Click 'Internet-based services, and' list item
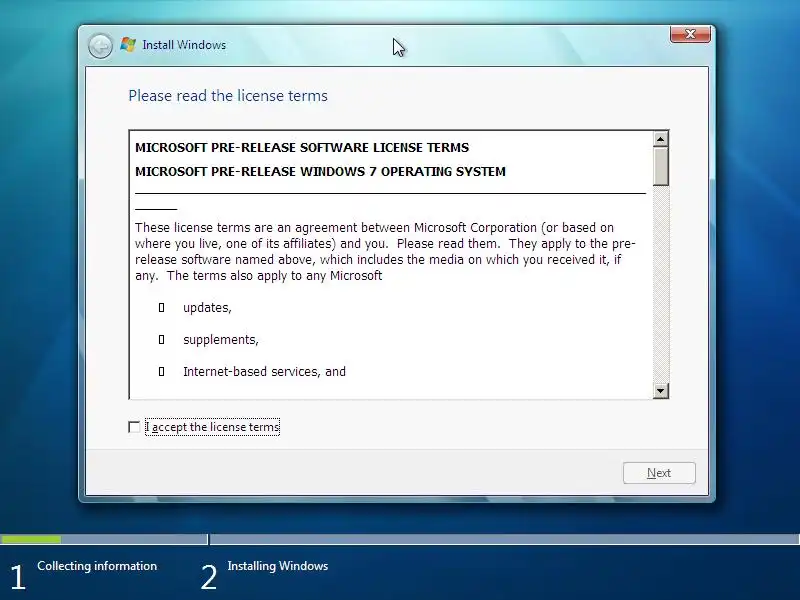This screenshot has height=600, width=800. click(264, 371)
